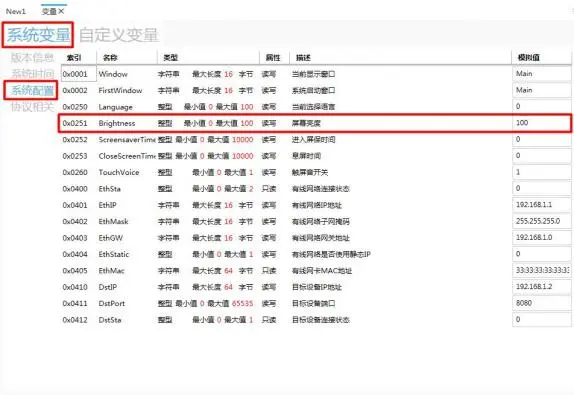The height and width of the screenshot is (395, 574).
Task: Click the 描述 column header
Action: [303, 57]
